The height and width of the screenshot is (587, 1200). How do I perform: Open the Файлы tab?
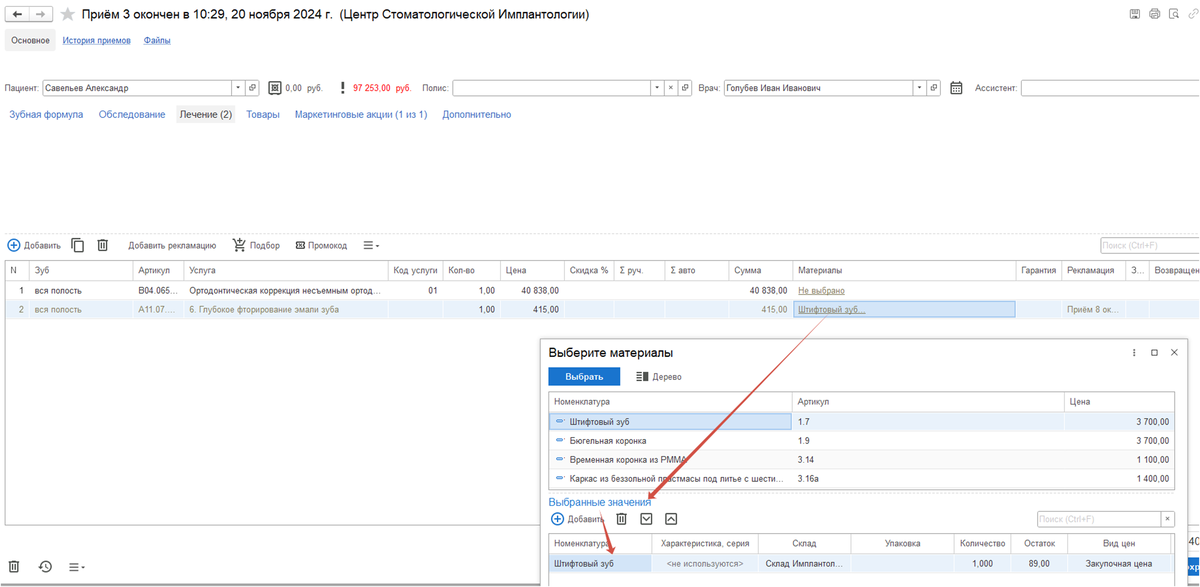[x=157, y=41]
